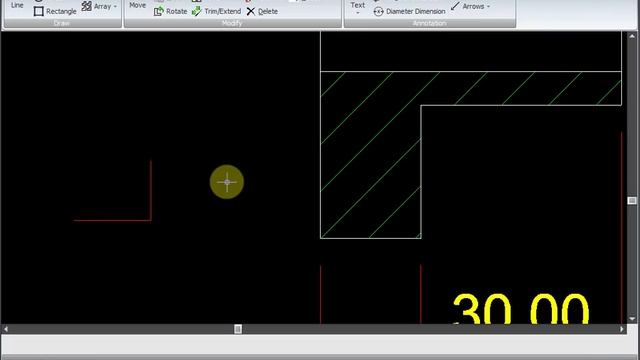Open the Array dropdown arrow
Image resolution: width=640 pixels, height=360 pixels.
pyautogui.click(x=115, y=7)
